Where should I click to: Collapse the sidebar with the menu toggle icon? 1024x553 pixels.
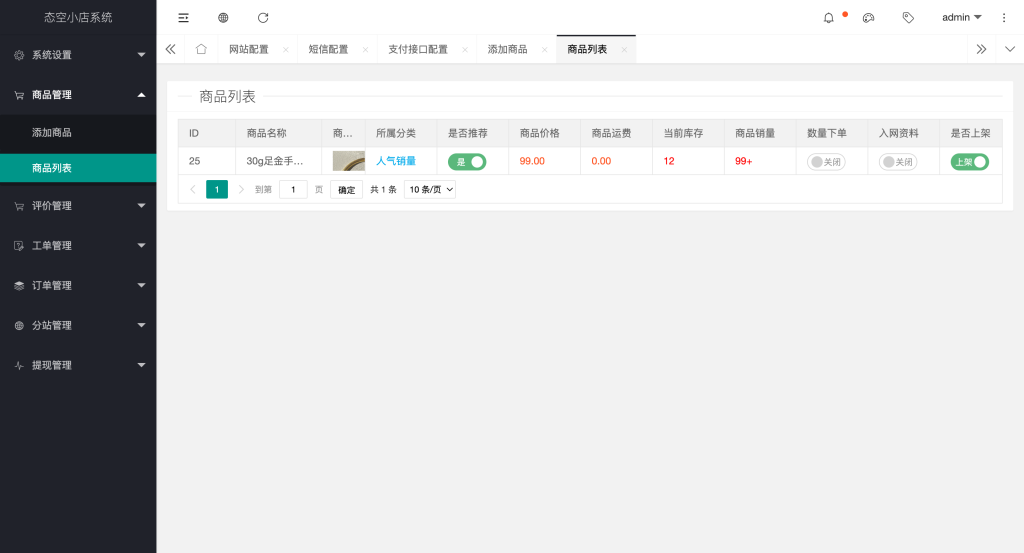pos(184,18)
